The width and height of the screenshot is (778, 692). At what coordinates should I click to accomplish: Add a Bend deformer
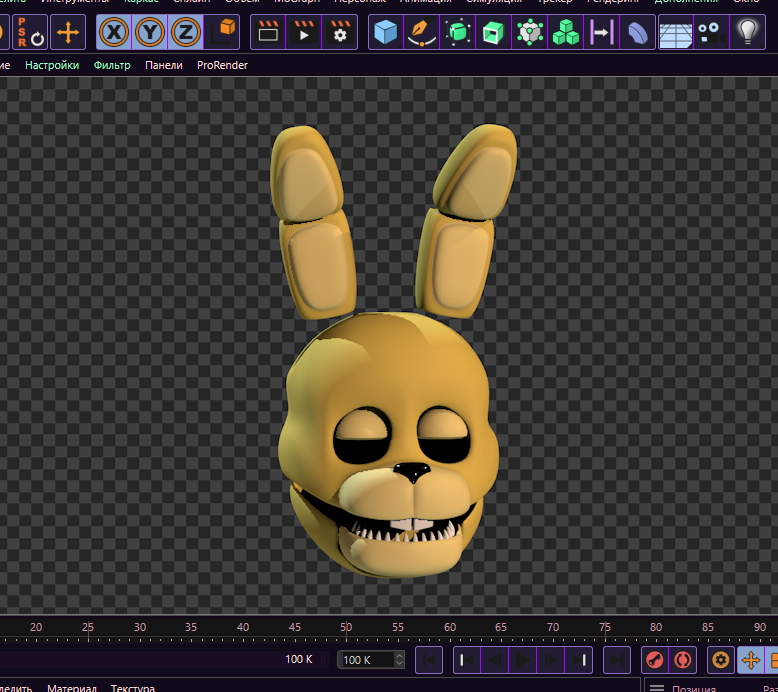(x=638, y=32)
